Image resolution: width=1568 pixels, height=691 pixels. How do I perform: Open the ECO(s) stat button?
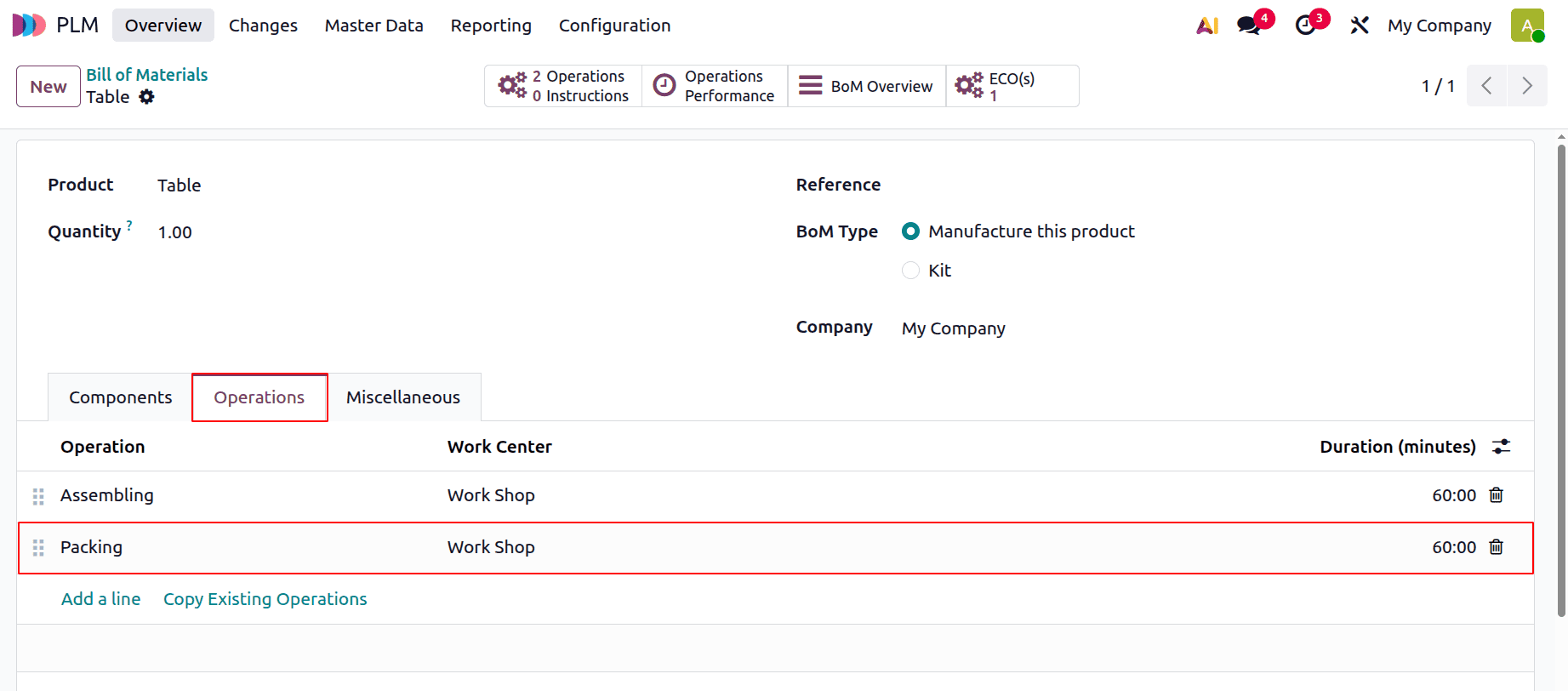[x=1012, y=86]
